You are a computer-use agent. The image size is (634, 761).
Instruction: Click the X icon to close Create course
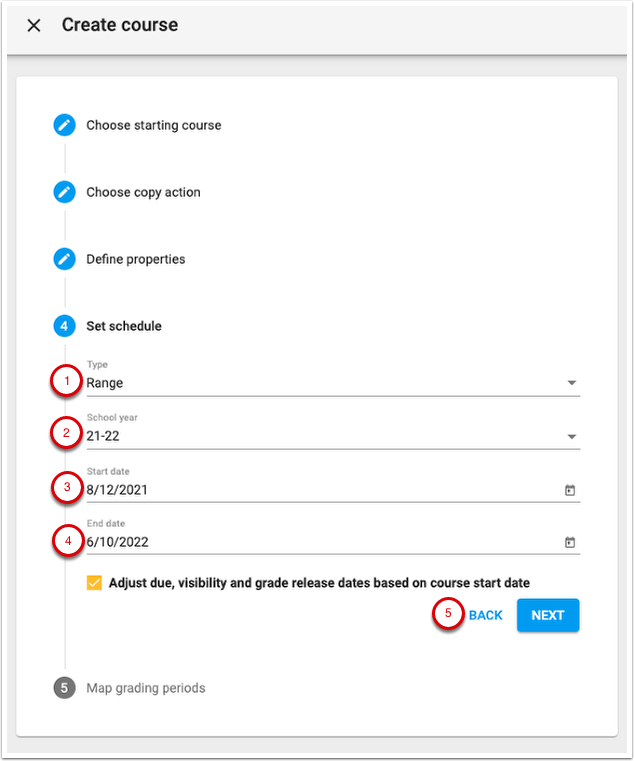[34, 26]
